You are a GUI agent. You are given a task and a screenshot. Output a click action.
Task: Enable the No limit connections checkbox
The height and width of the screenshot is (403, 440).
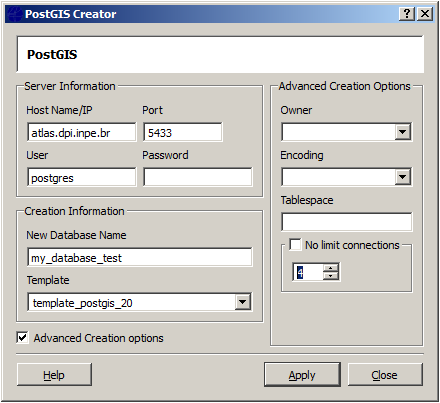[x=295, y=244]
